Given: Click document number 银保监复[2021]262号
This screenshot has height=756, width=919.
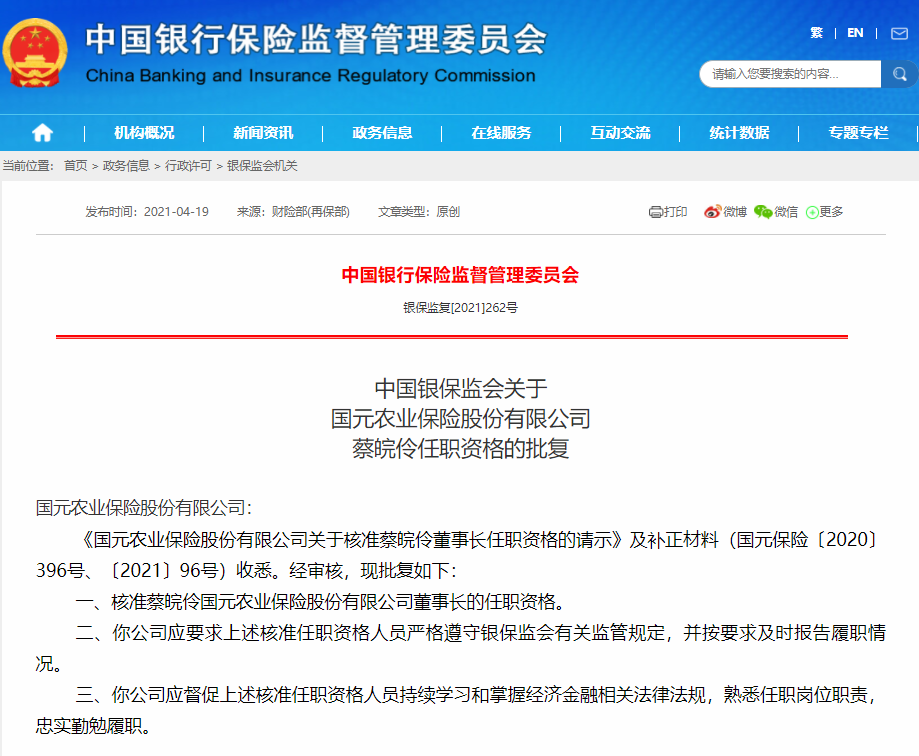Looking at the screenshot, I should [460, 308].
